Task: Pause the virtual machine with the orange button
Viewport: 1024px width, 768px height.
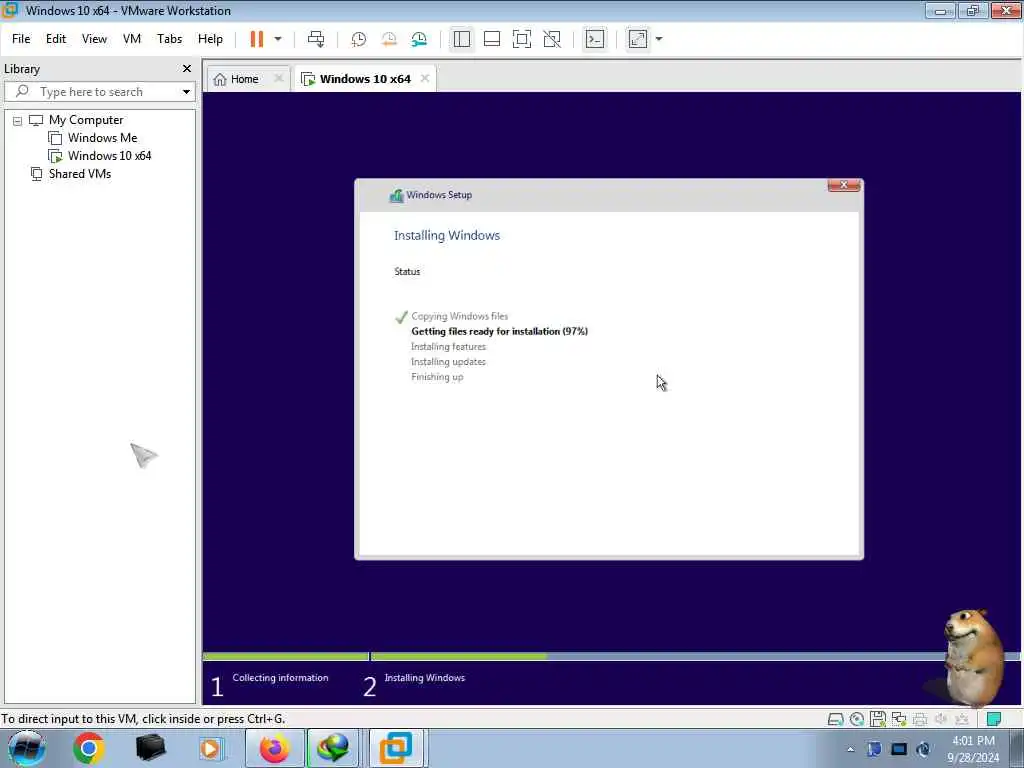Action: (x=257, y=39)
